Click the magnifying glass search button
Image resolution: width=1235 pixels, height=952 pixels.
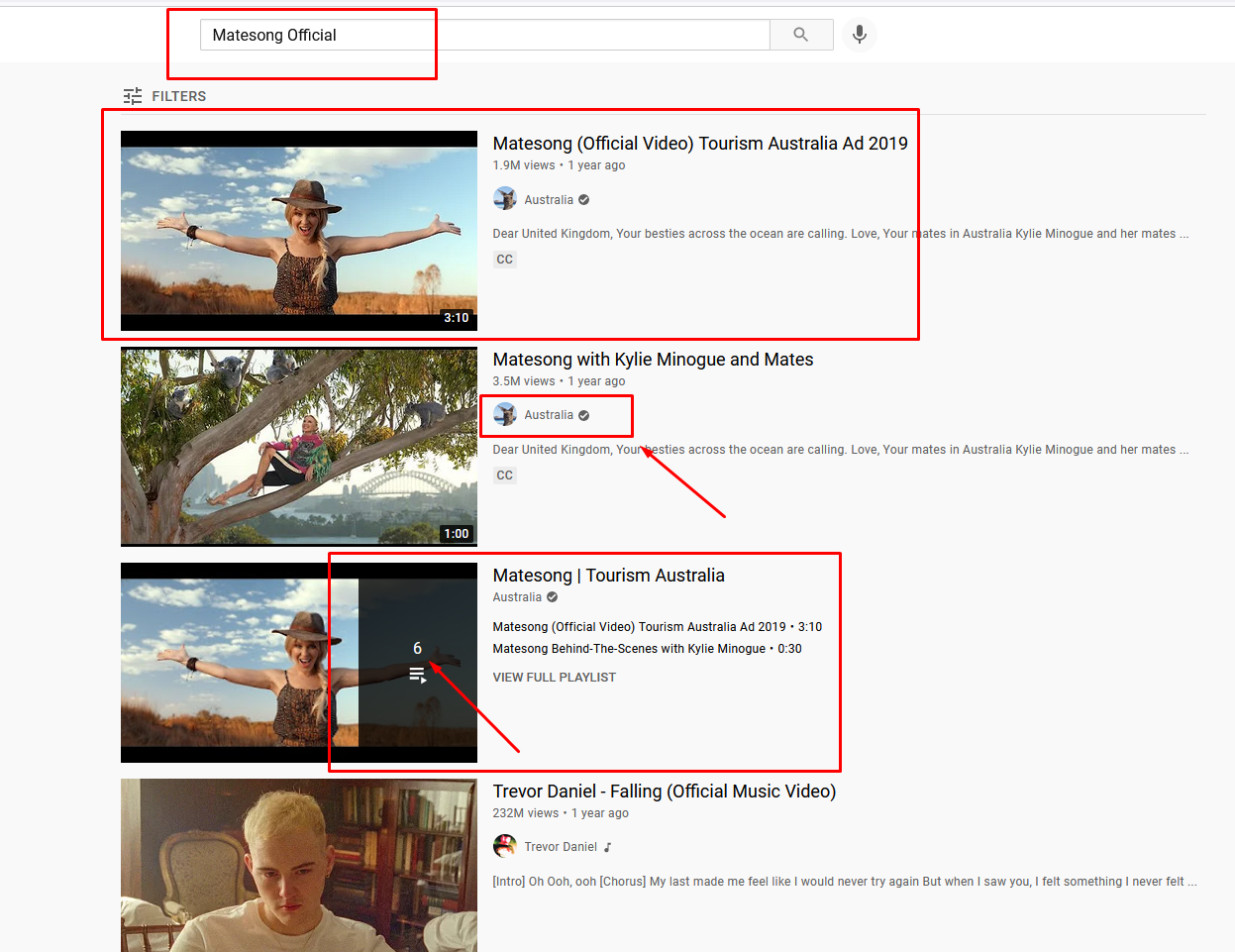pos(800,35)
